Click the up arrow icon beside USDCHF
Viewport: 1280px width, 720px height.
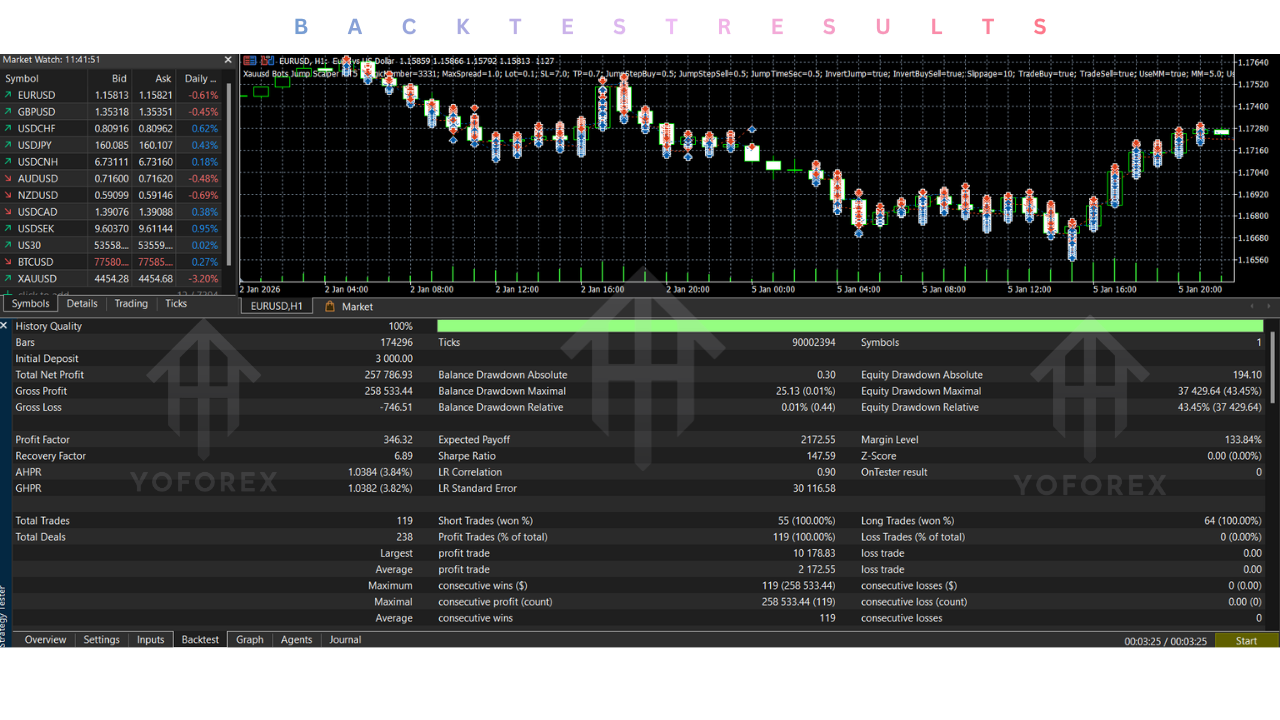9,128
